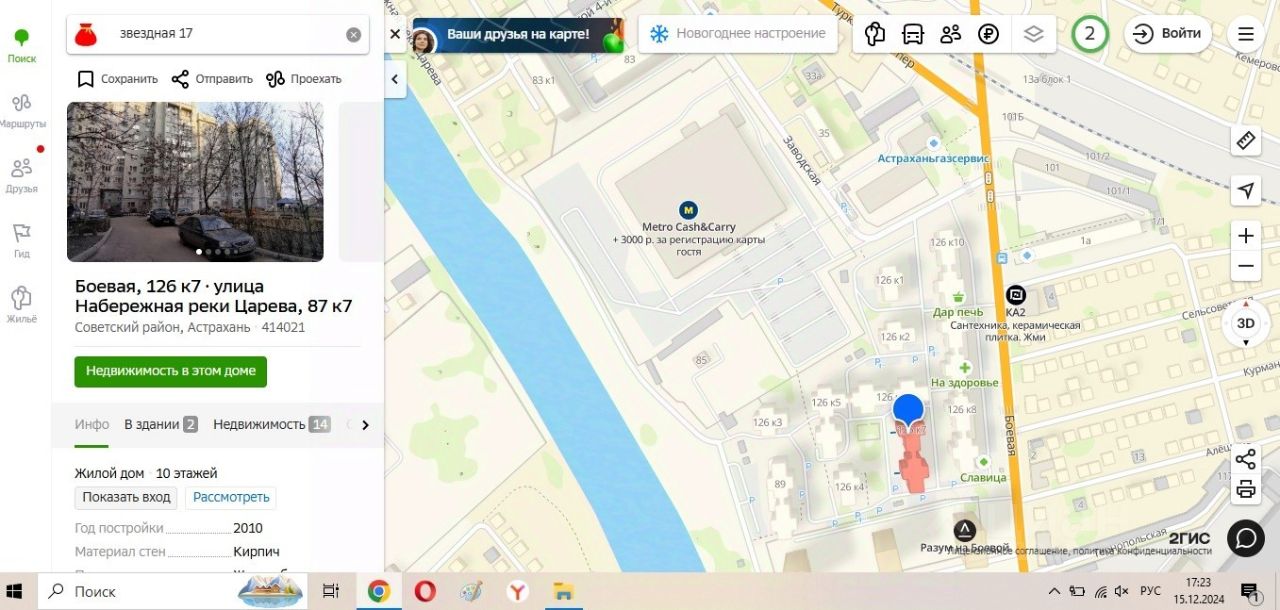Open the building photo thumbnail

click(x=195, y=181)
